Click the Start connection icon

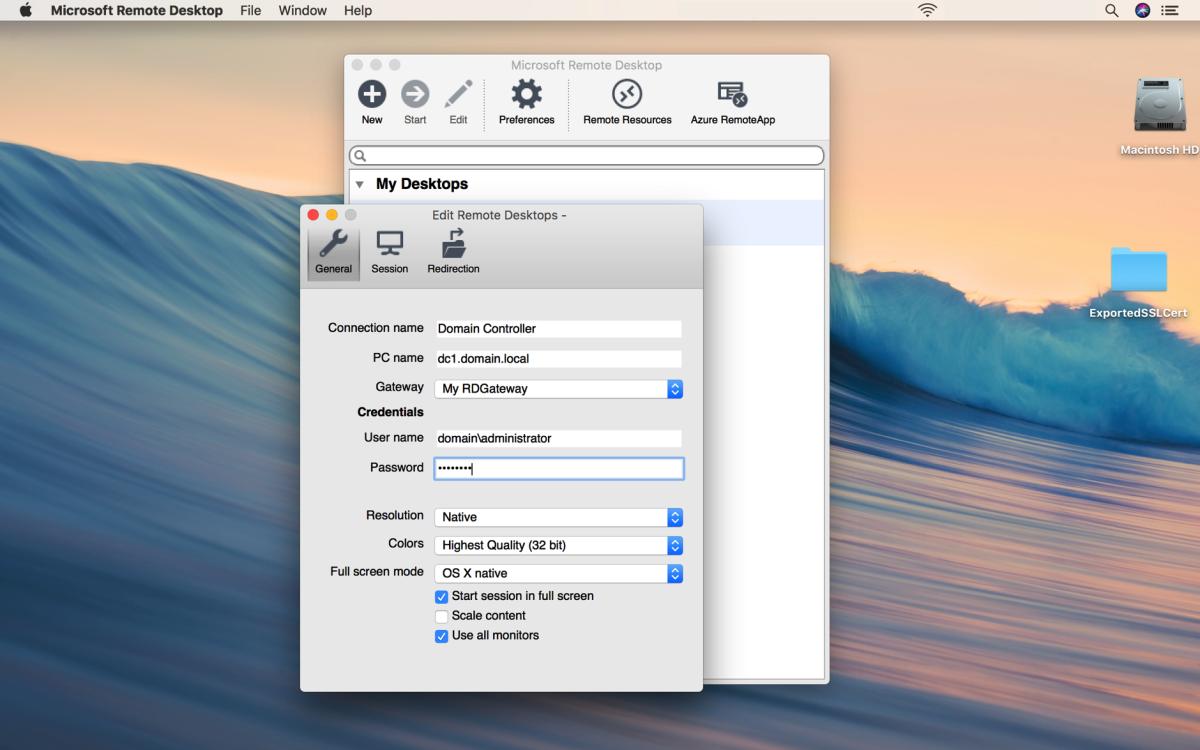[x=415, y=97]
